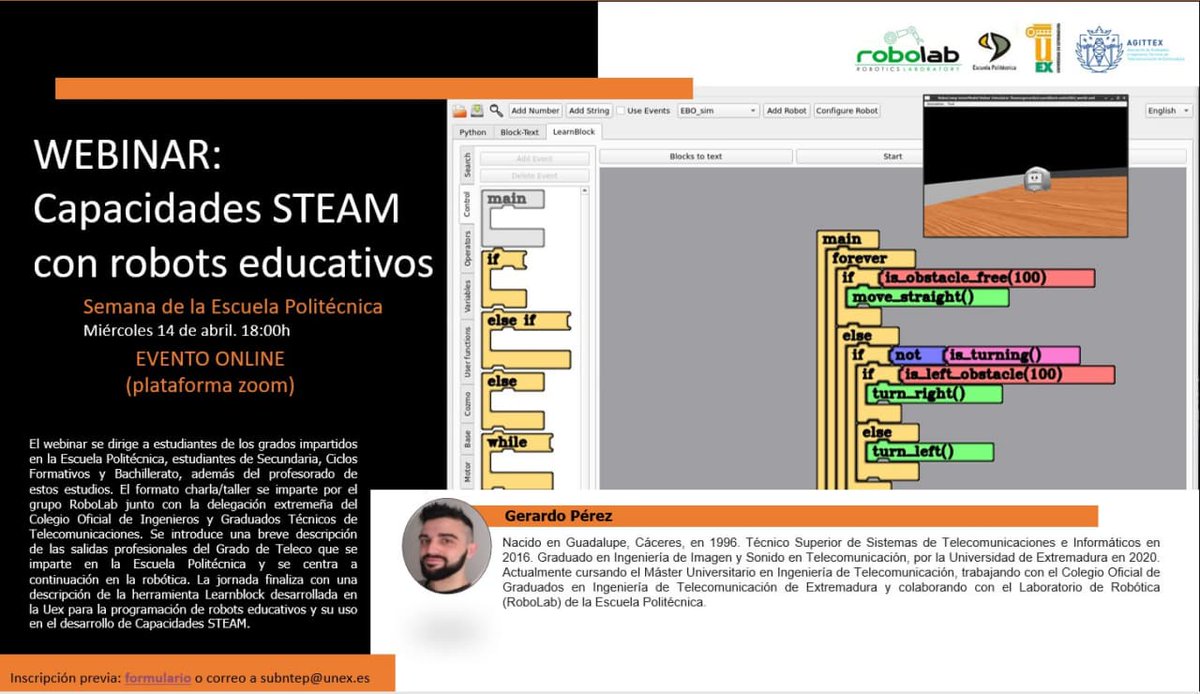Viewport: 1200px width, 694px height.
Task: Select the main block in the palette
Action: pyautogui.click(x=514, y=217)
